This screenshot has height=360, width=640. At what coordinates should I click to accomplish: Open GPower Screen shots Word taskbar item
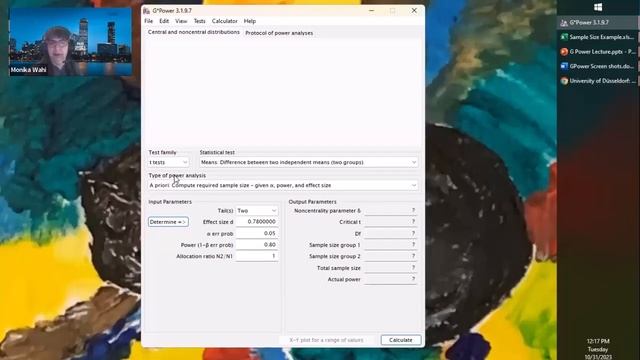tap(598, 66)
